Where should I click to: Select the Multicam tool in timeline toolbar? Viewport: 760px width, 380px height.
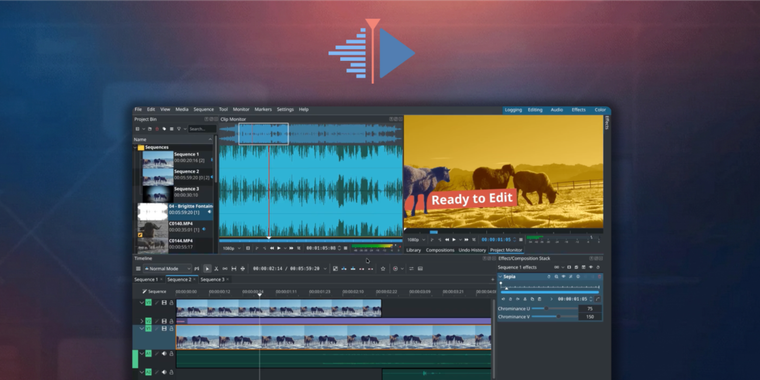[243, 269]
